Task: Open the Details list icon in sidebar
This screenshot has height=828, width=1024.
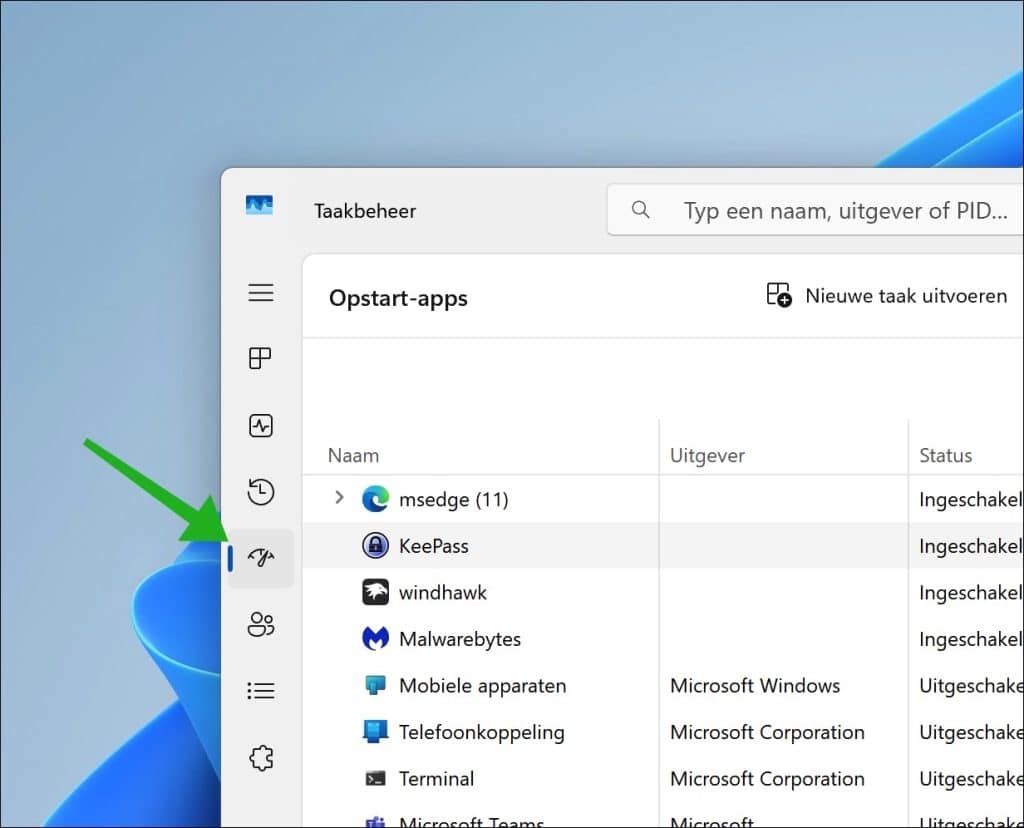Action: [x=261, y=690]
